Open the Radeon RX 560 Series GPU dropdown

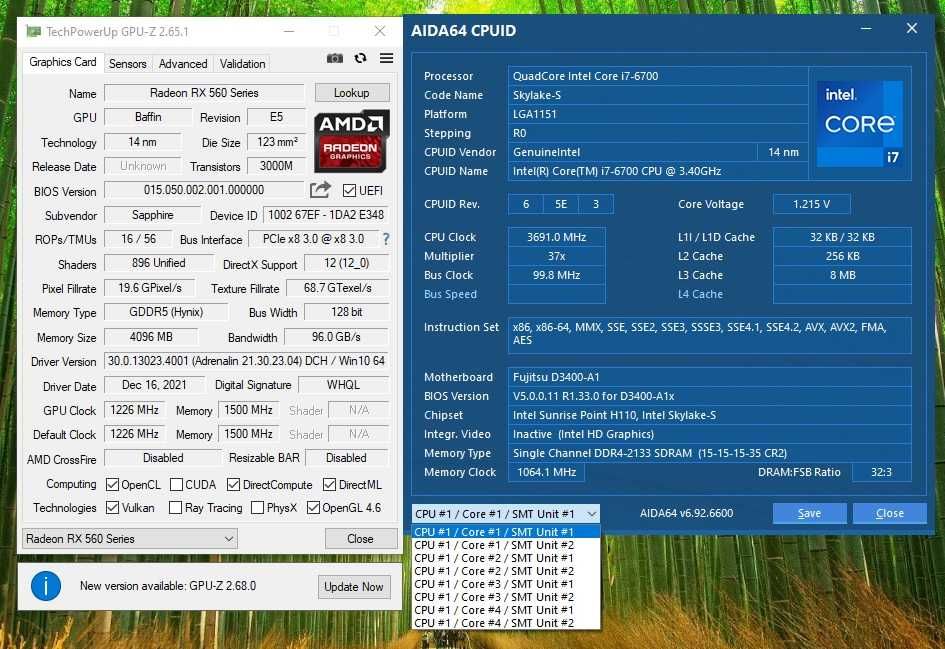pyautogui.click(x=130, y=539)
